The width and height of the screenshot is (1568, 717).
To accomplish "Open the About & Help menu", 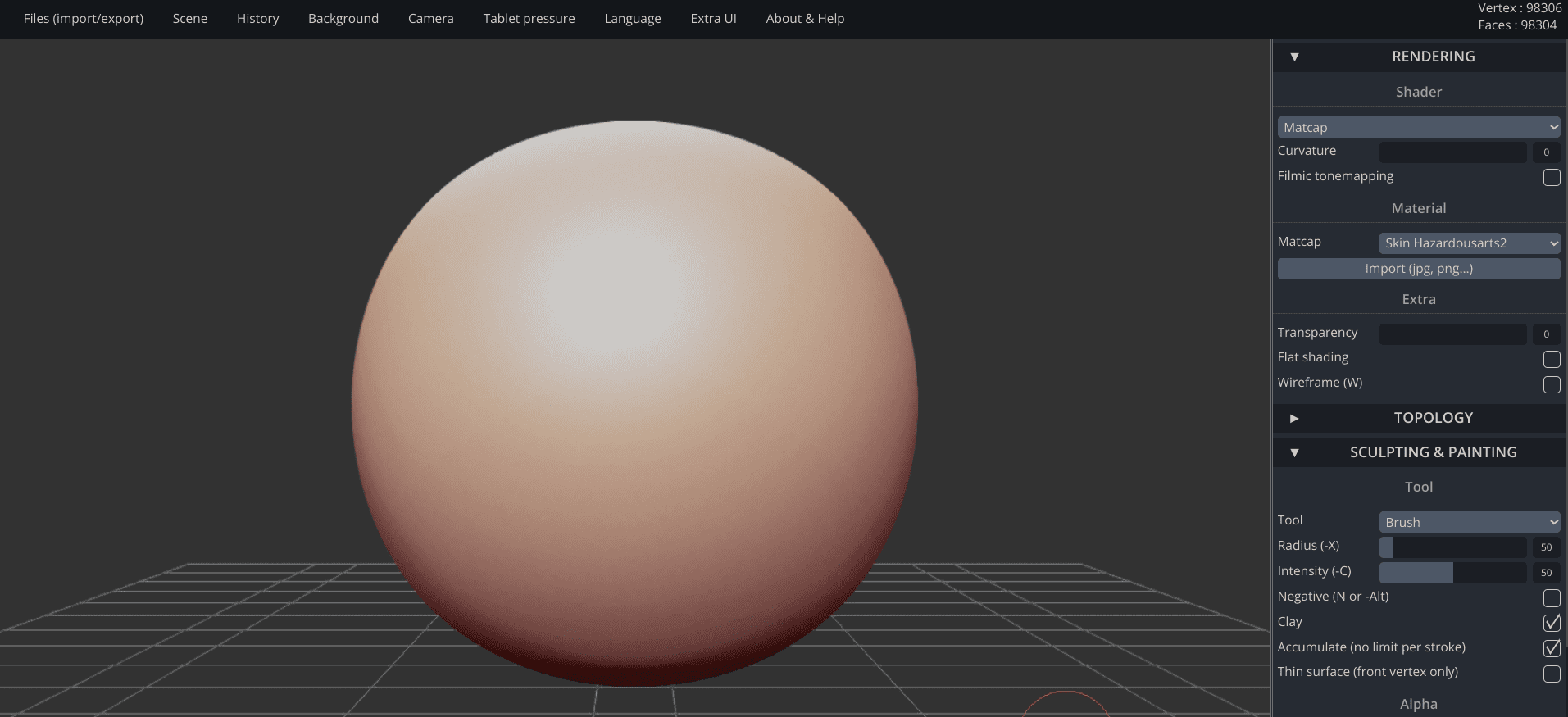I will click(805, 18).
